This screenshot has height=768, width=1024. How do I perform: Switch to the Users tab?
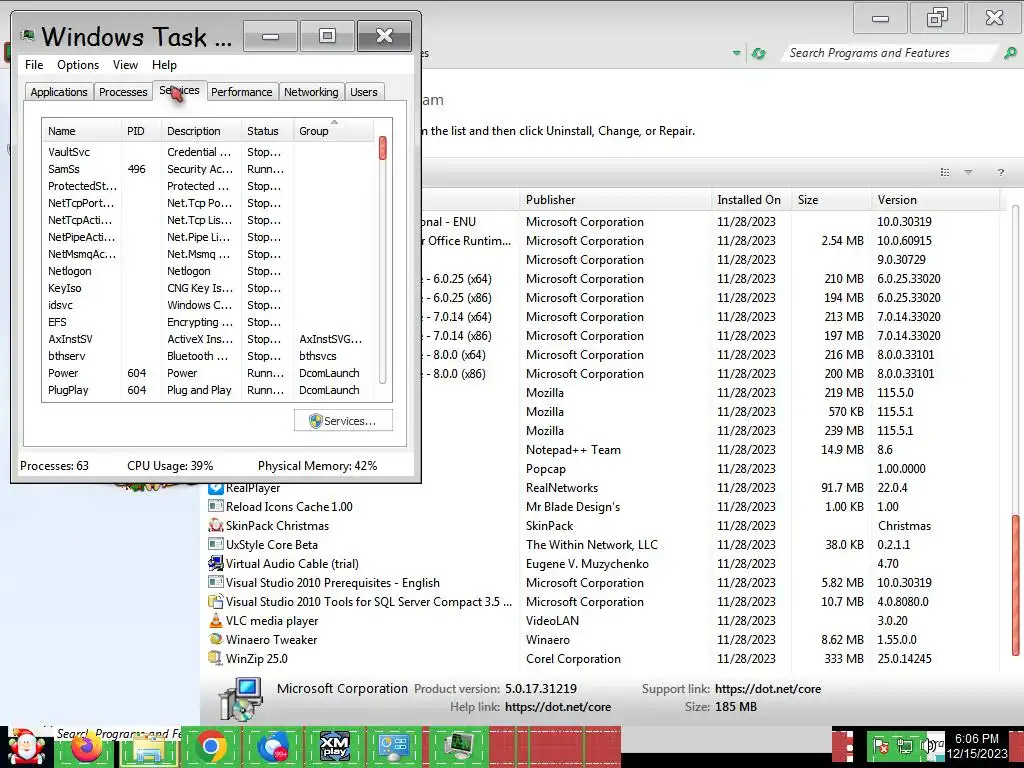364,92
